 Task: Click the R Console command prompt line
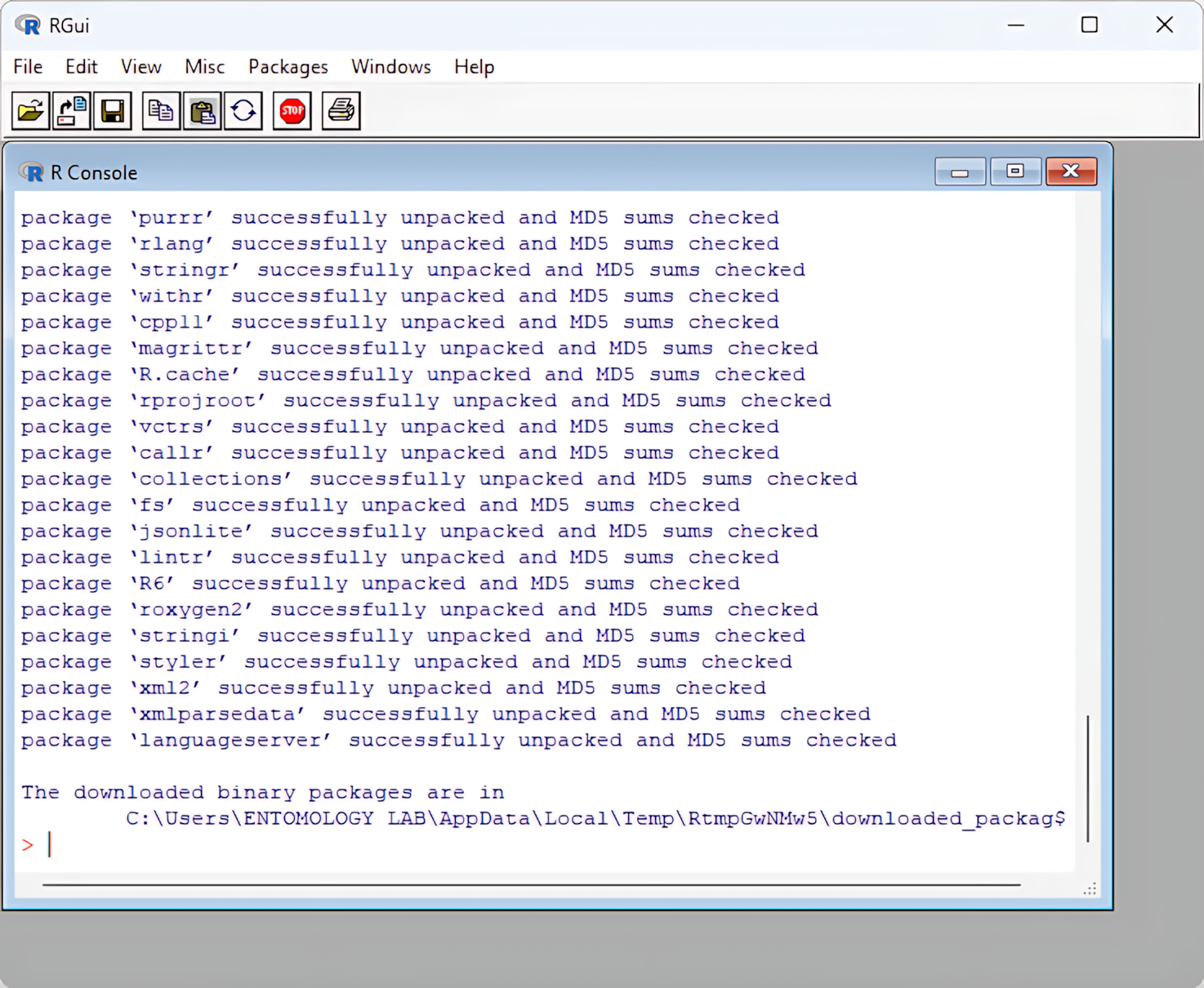[490, 845]
